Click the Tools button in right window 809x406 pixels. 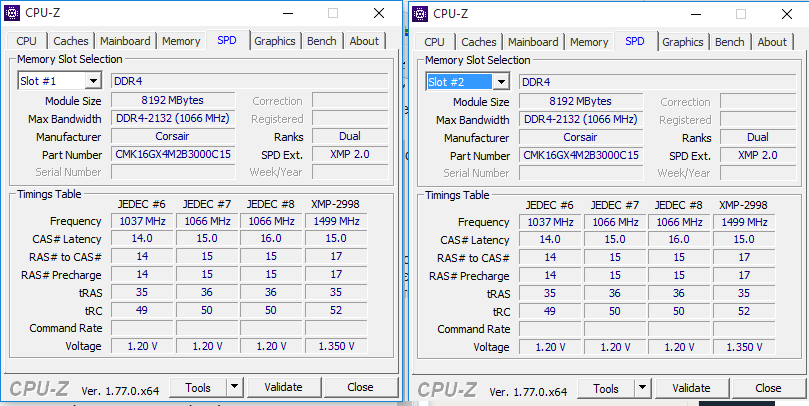pyautogui.click(x=606, y=388)
